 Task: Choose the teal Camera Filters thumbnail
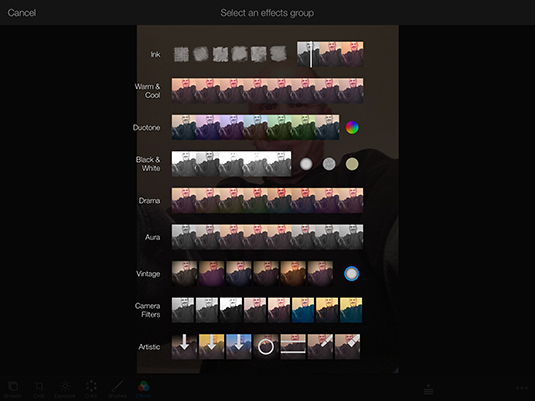303,310
